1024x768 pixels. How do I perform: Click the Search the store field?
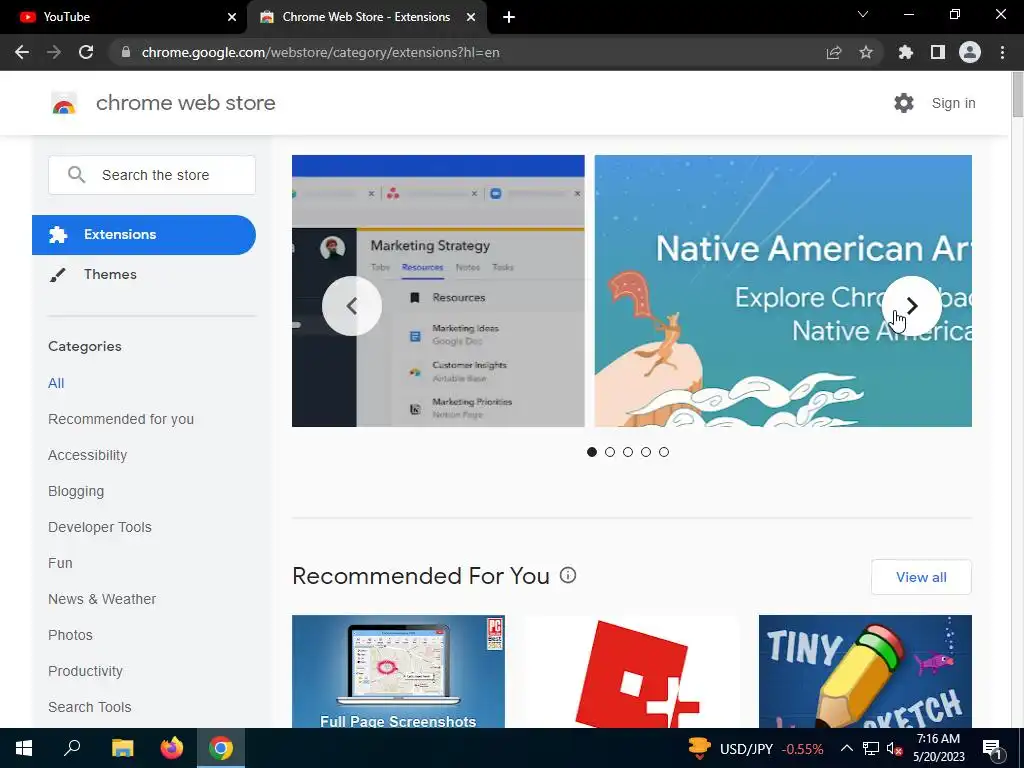(x=152, y=175)
